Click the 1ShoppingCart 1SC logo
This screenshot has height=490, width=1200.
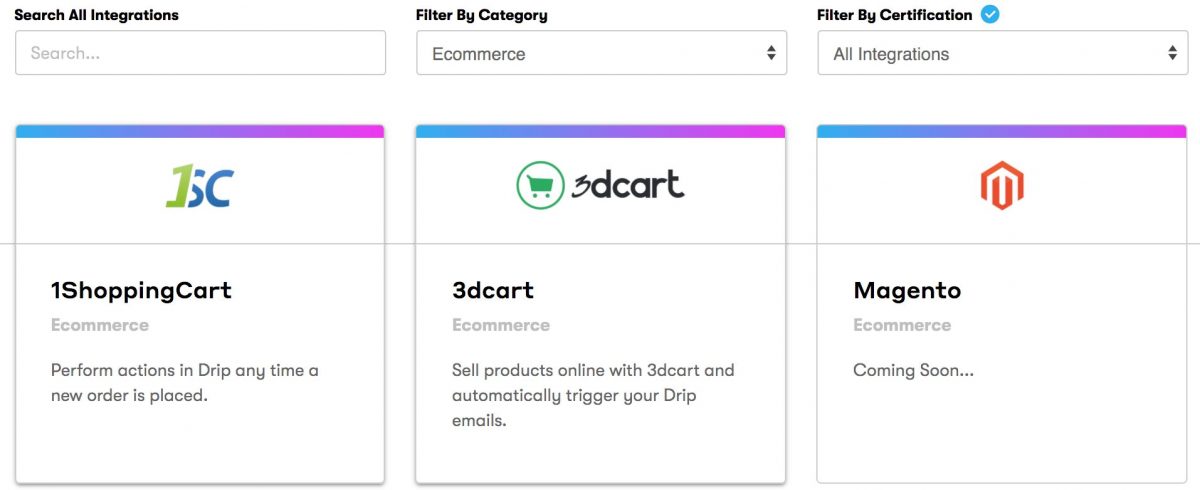click(x=198, y=186)
